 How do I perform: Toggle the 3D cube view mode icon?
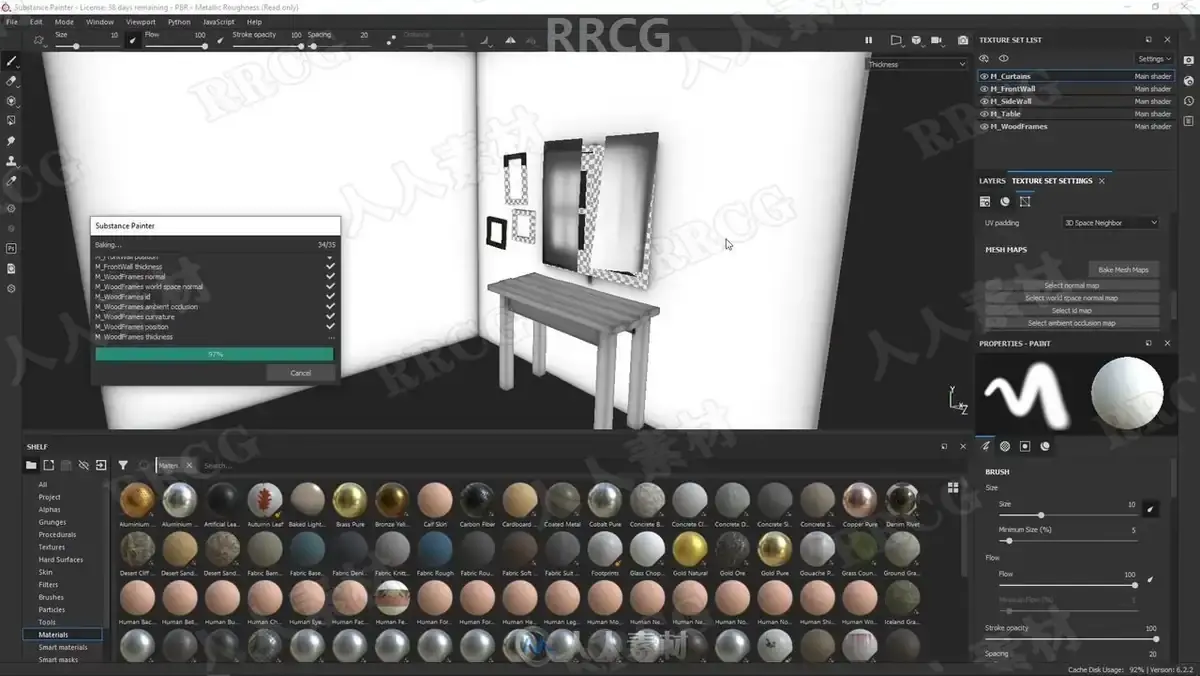coord(916,40)
